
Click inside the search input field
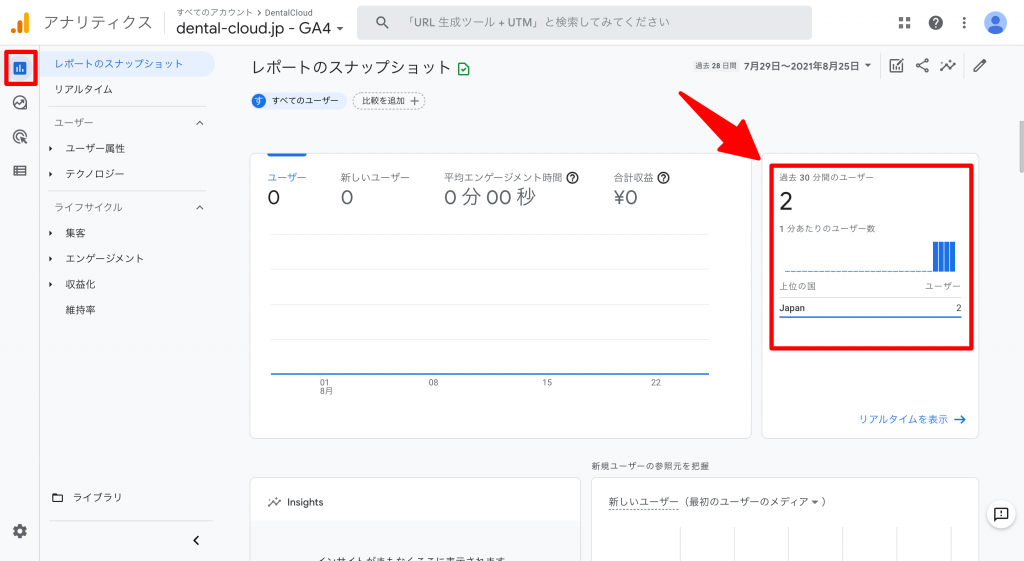click(584, 23)
